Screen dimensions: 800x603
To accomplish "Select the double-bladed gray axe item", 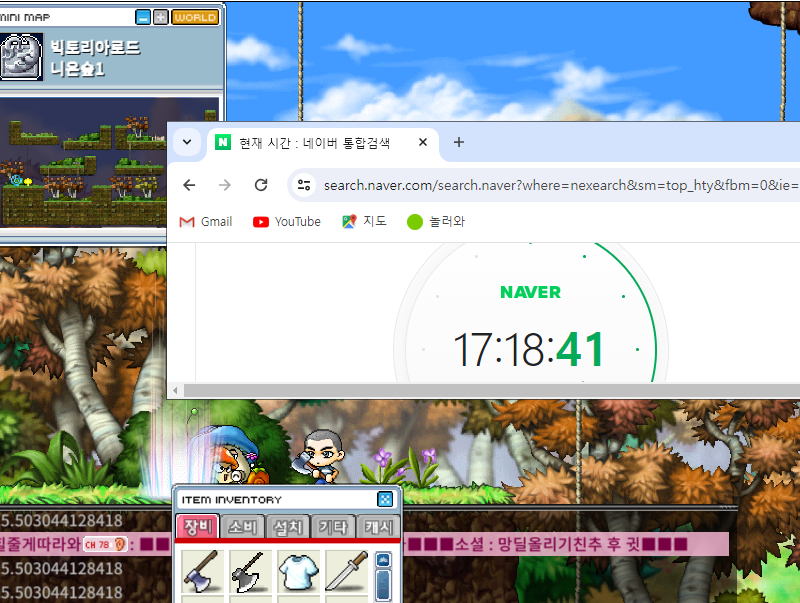I will 249,570.
